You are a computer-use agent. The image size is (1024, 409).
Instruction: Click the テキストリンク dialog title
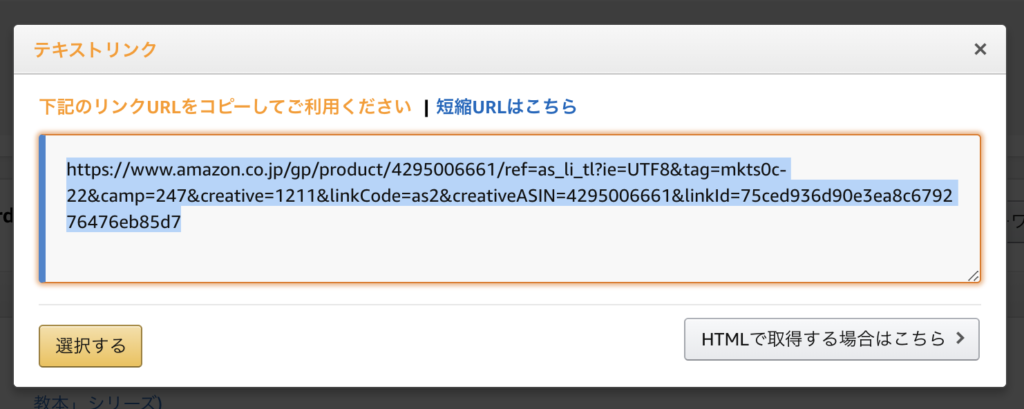coord(95,49)
